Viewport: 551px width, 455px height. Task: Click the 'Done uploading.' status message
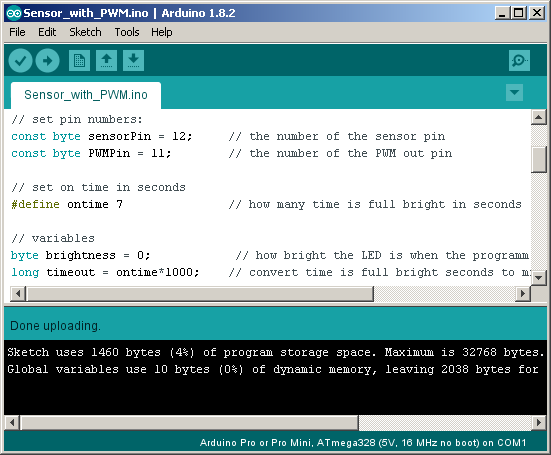(x=56, y=326)
